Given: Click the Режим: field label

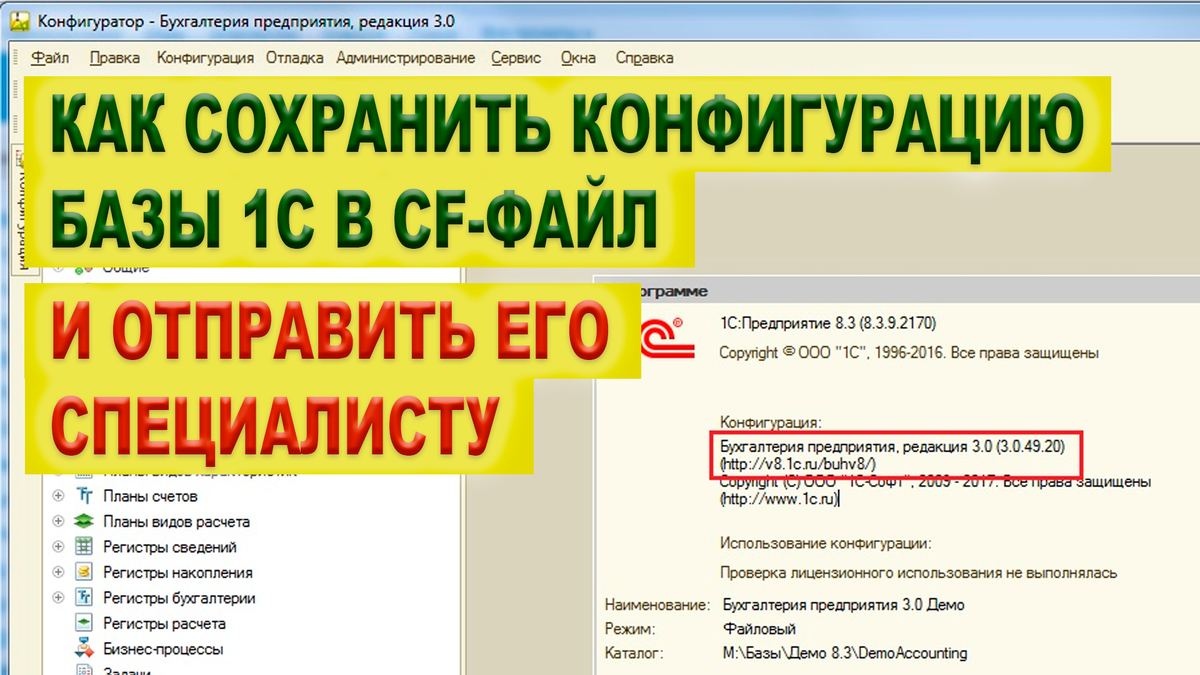Looking at the screenshot, I should (630, 629).
